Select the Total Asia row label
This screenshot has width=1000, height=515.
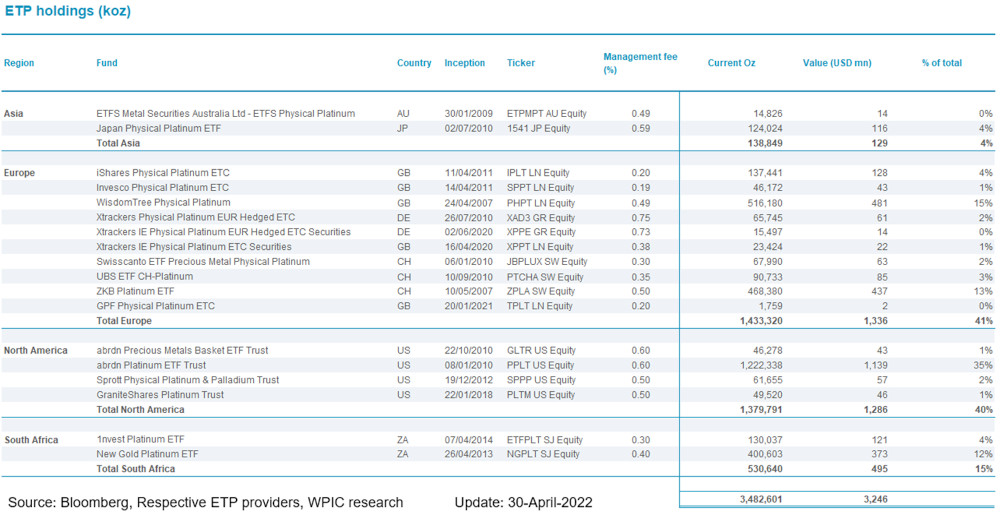[118, 143]
